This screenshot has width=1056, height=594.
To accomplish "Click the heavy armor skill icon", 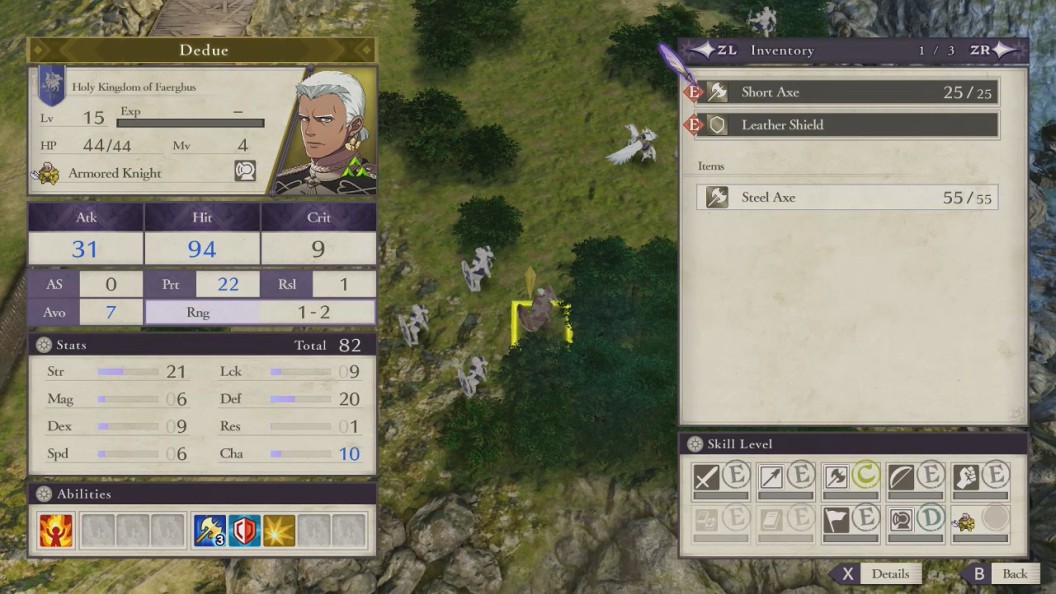I will click(900, 520).
